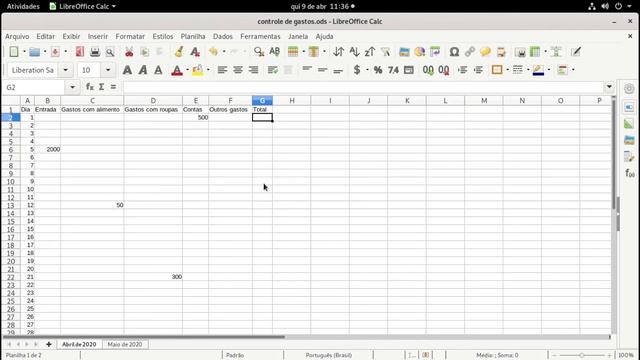640x360 pixels.
Task: Insert an image with the picture icon
Action: pyautogui.click(x=404, y=52)
